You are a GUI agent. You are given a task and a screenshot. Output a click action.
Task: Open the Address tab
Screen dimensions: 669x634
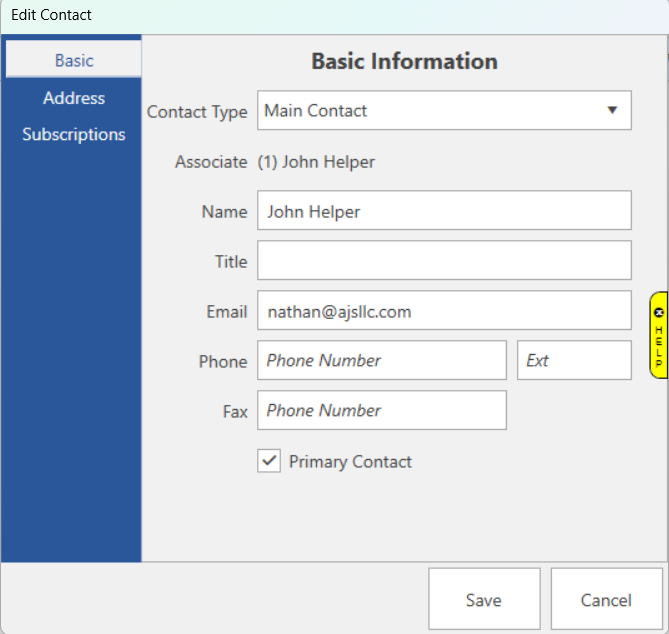pos(74,98)
